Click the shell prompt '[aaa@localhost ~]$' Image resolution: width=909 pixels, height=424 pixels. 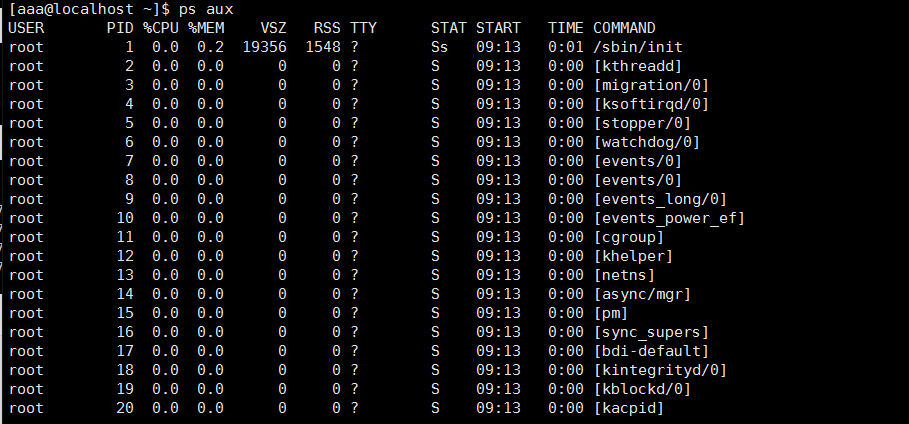coord(90,9)
